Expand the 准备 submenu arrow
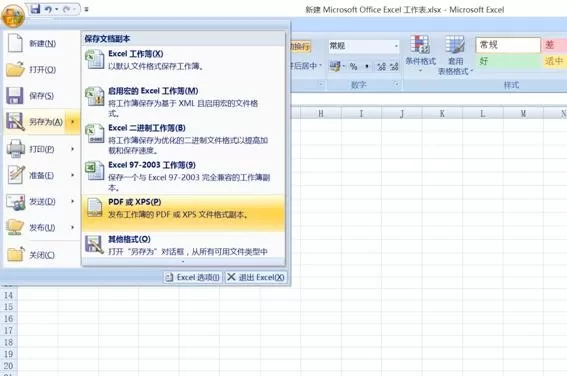The height and width of the screenshot is (376, 567). pos(73,175)
